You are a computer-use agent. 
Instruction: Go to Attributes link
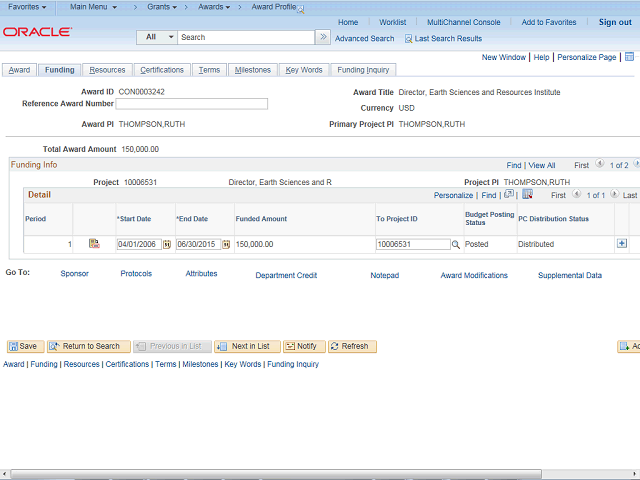(201, 274)
